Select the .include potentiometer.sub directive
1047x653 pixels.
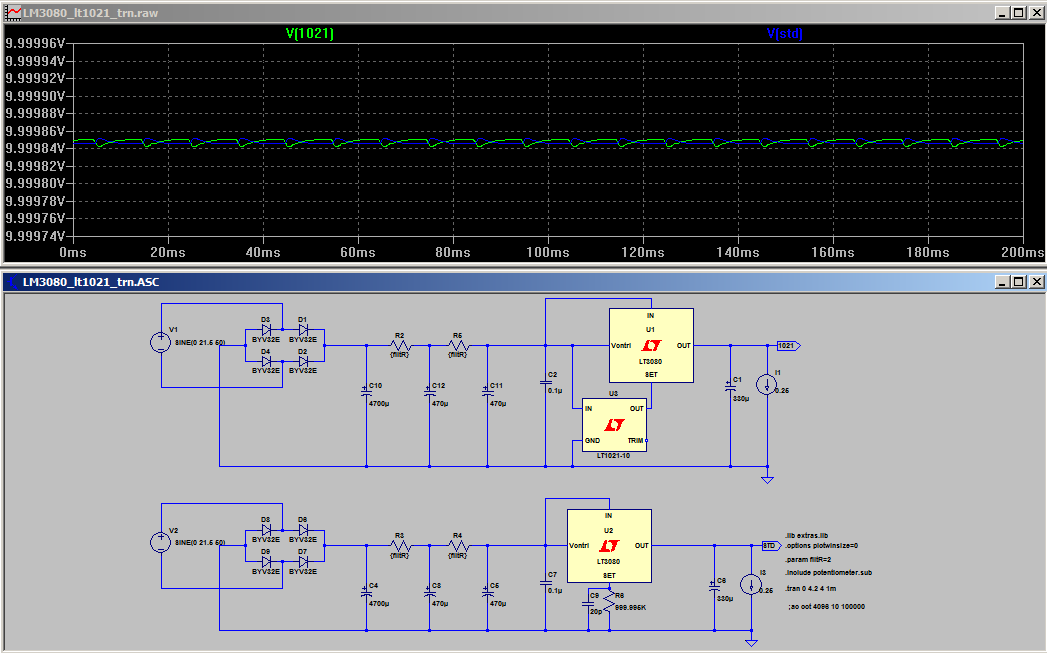(829, 572)
